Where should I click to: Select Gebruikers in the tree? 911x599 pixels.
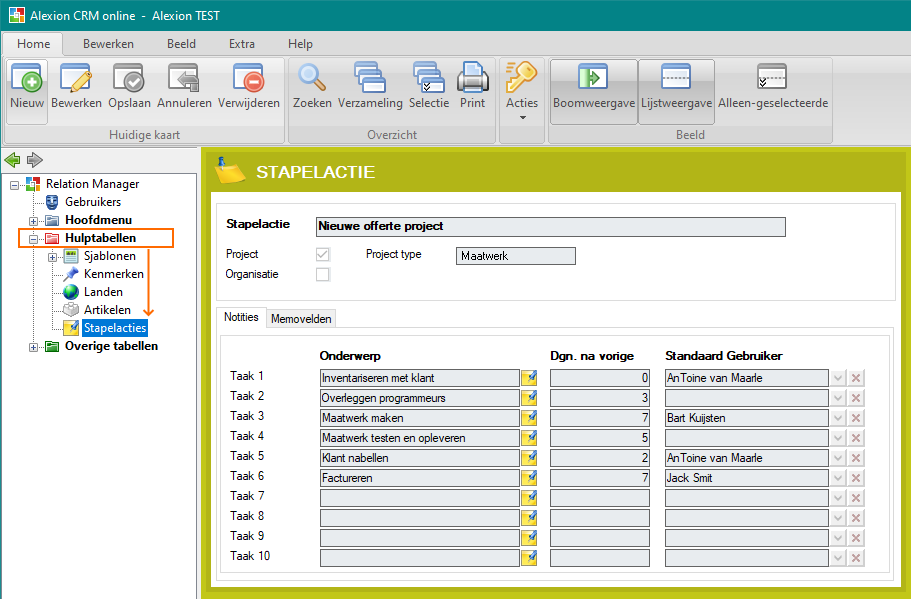tap(93, 202)
